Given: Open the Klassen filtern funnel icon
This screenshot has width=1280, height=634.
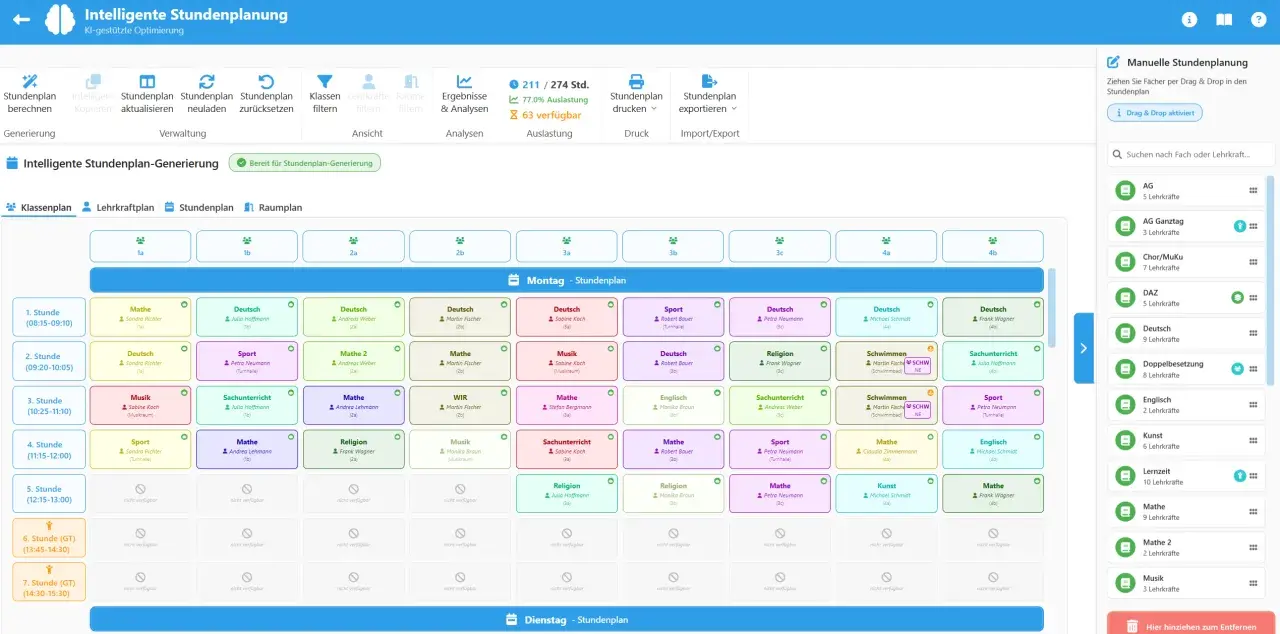Looking at the screenshot, I should [325, 81].
